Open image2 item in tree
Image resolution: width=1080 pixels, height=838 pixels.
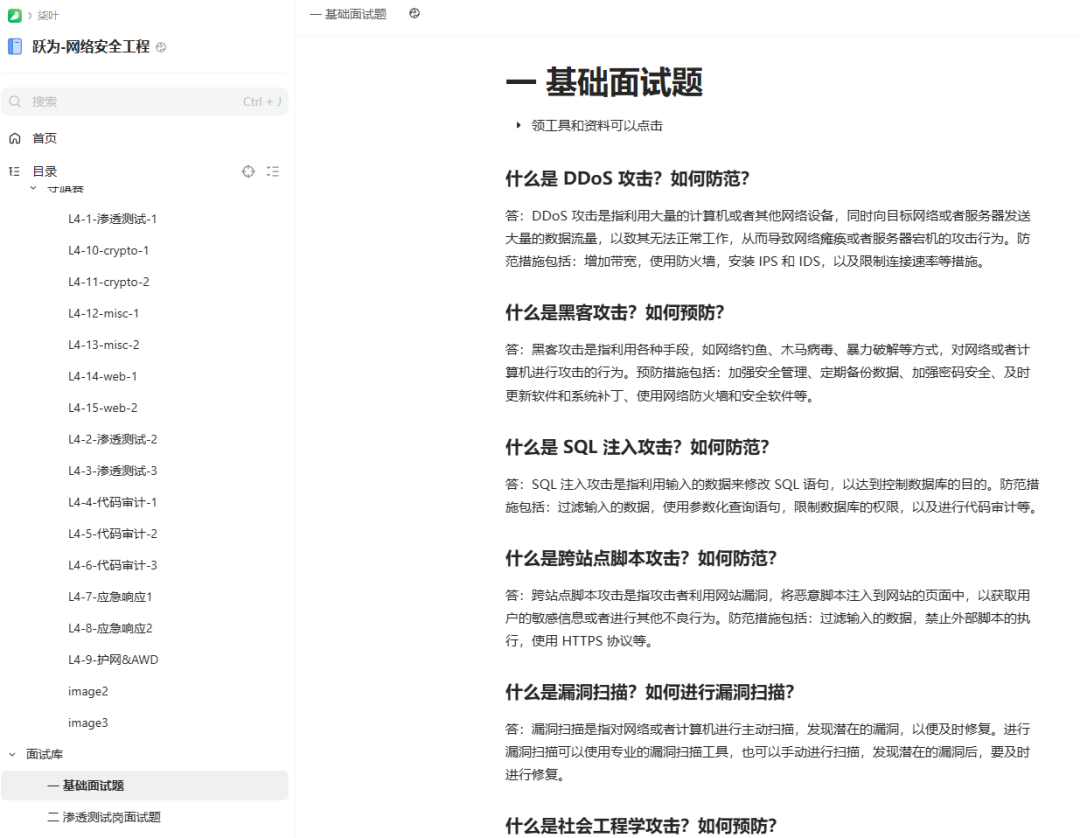[87, 691]
